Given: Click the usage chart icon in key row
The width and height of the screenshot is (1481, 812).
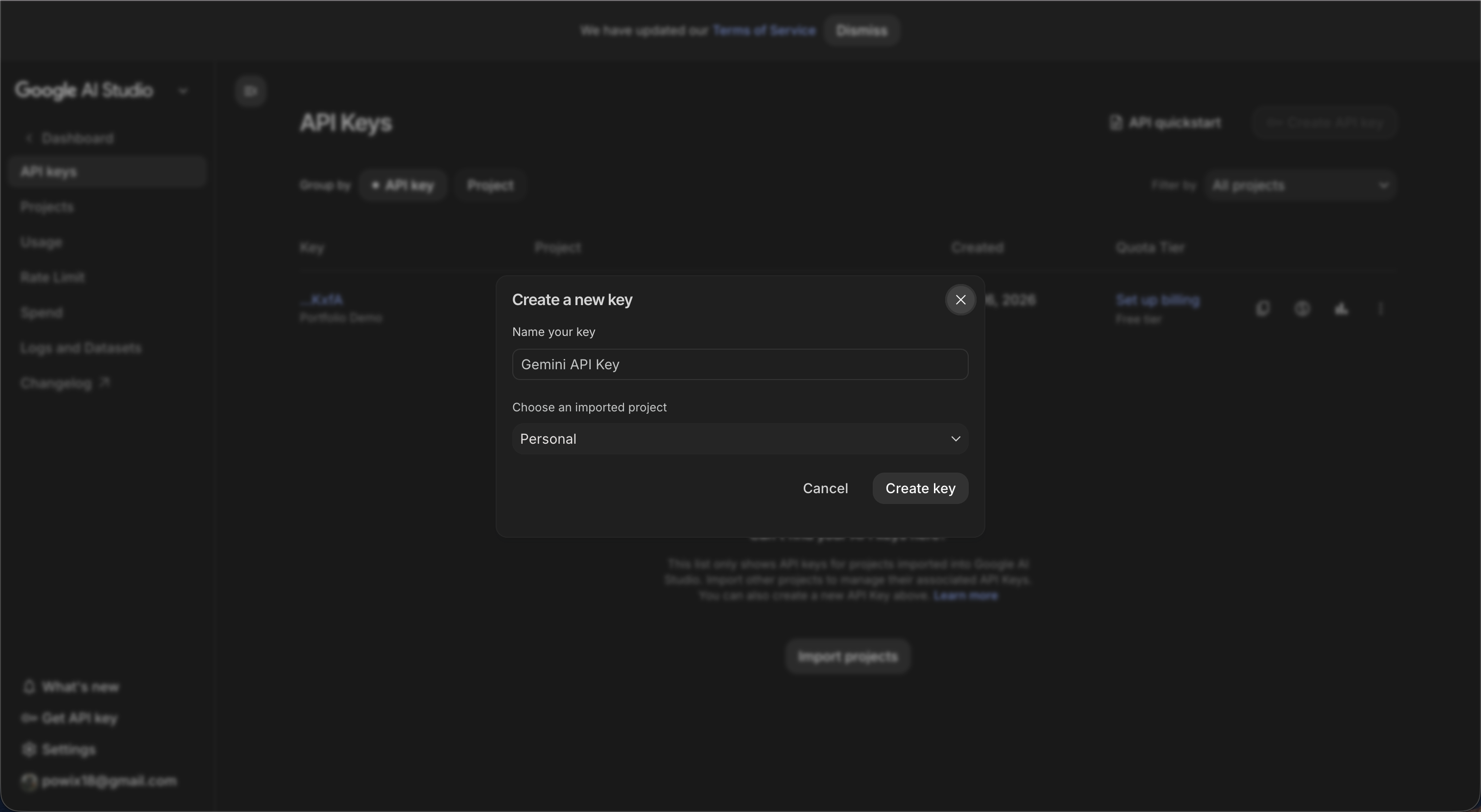Looking at the screenshot, I should (1341, 309).
